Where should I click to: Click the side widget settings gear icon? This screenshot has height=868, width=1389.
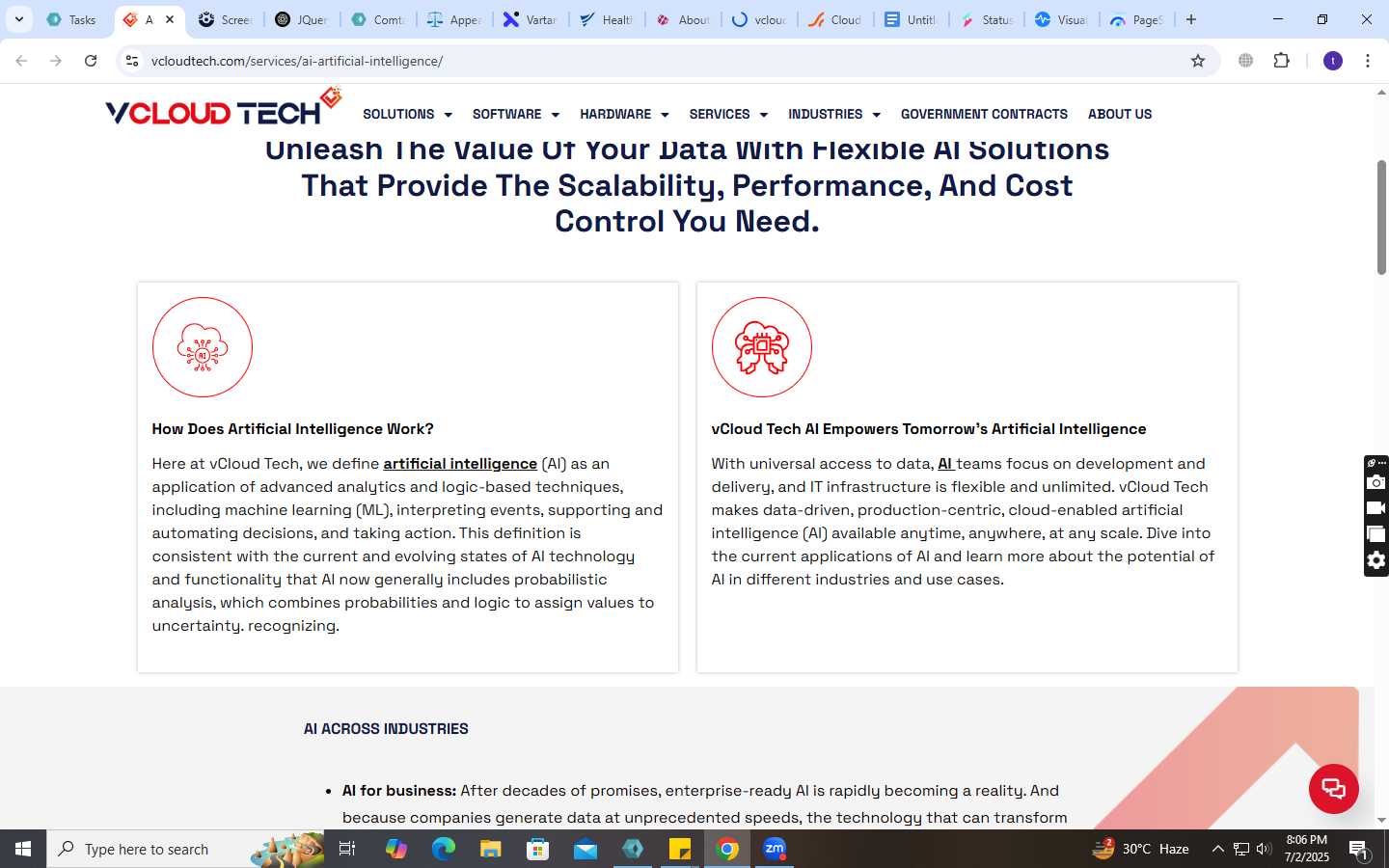tap(1376, 560)
